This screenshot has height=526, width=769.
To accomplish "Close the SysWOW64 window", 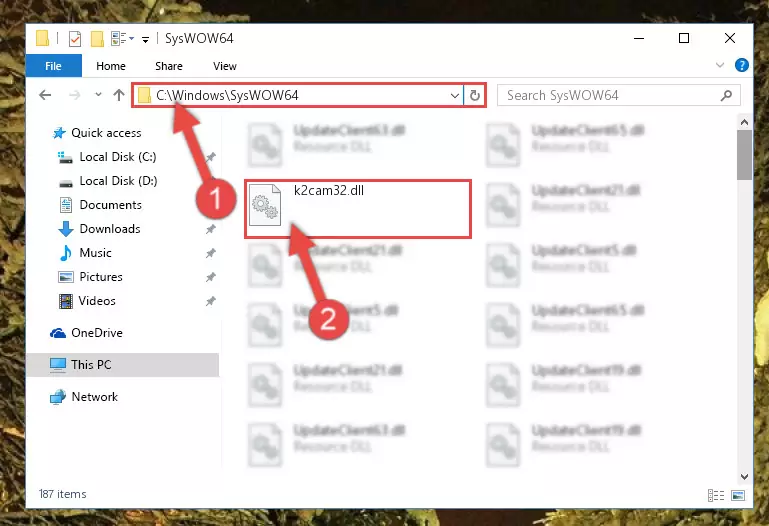I will coord(730,38).
